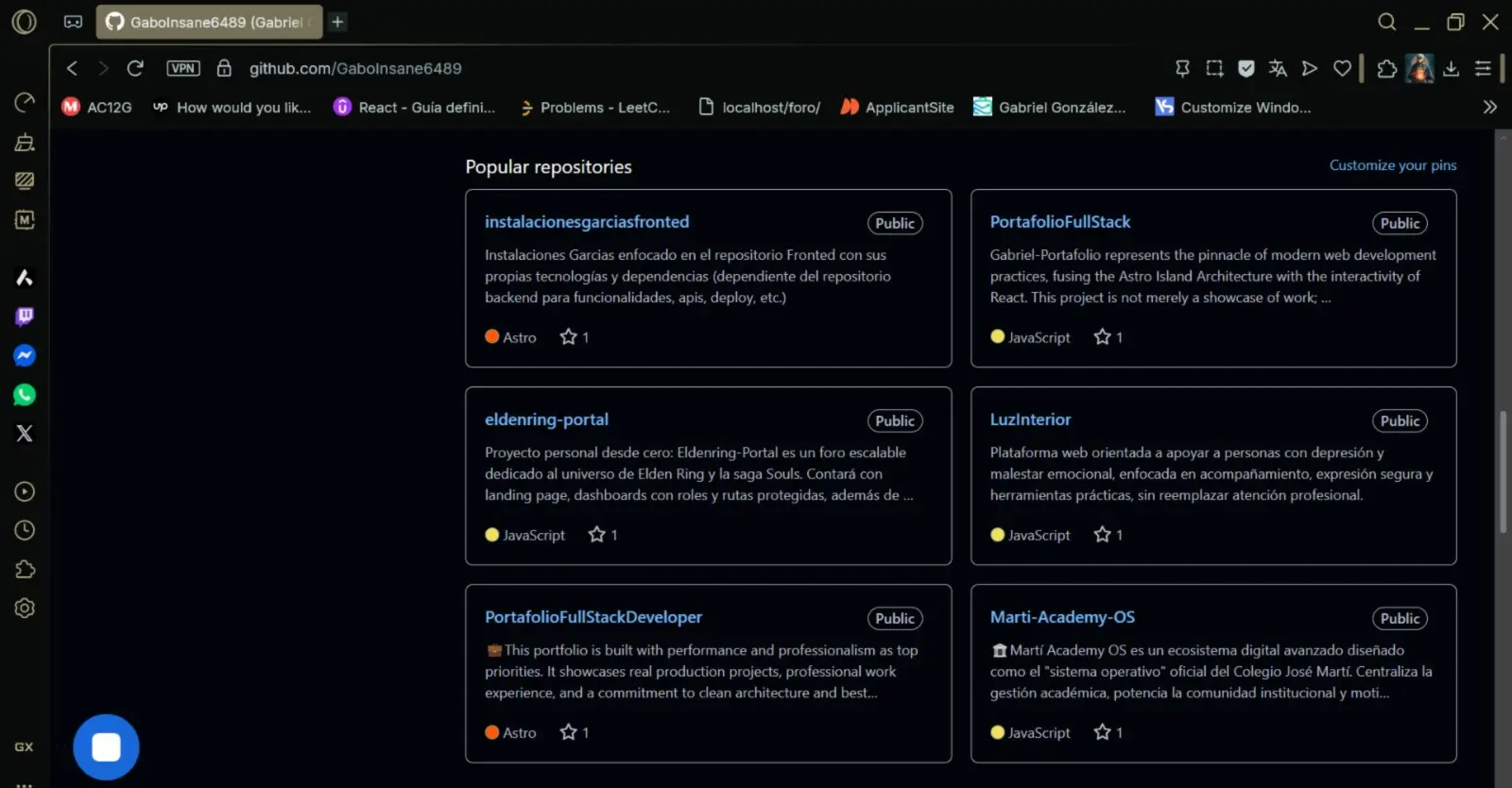Go forward with the forward arrow
1512x788 pixels.
pos(103,68)
